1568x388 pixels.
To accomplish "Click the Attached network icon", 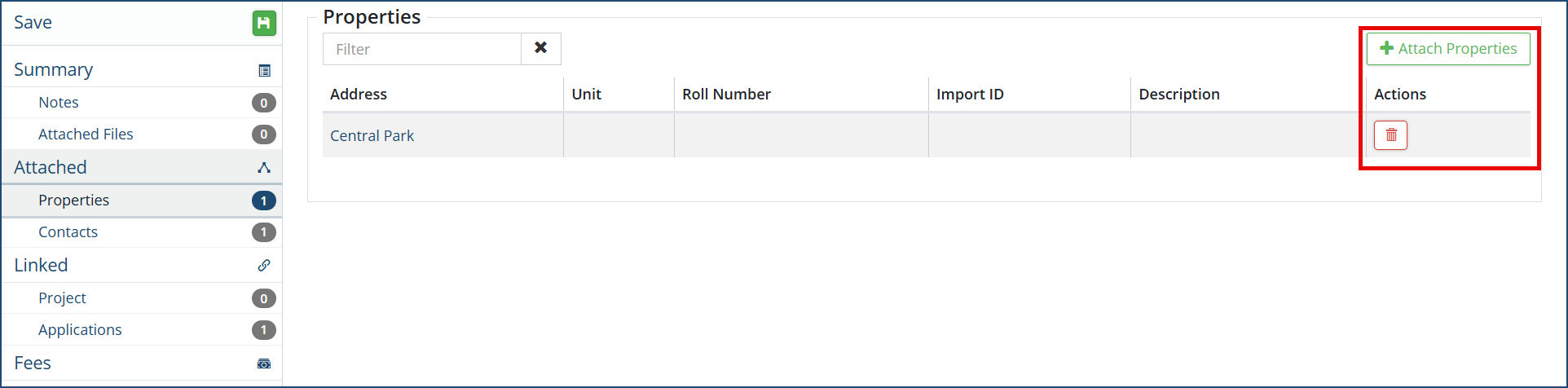I will 264,168.
